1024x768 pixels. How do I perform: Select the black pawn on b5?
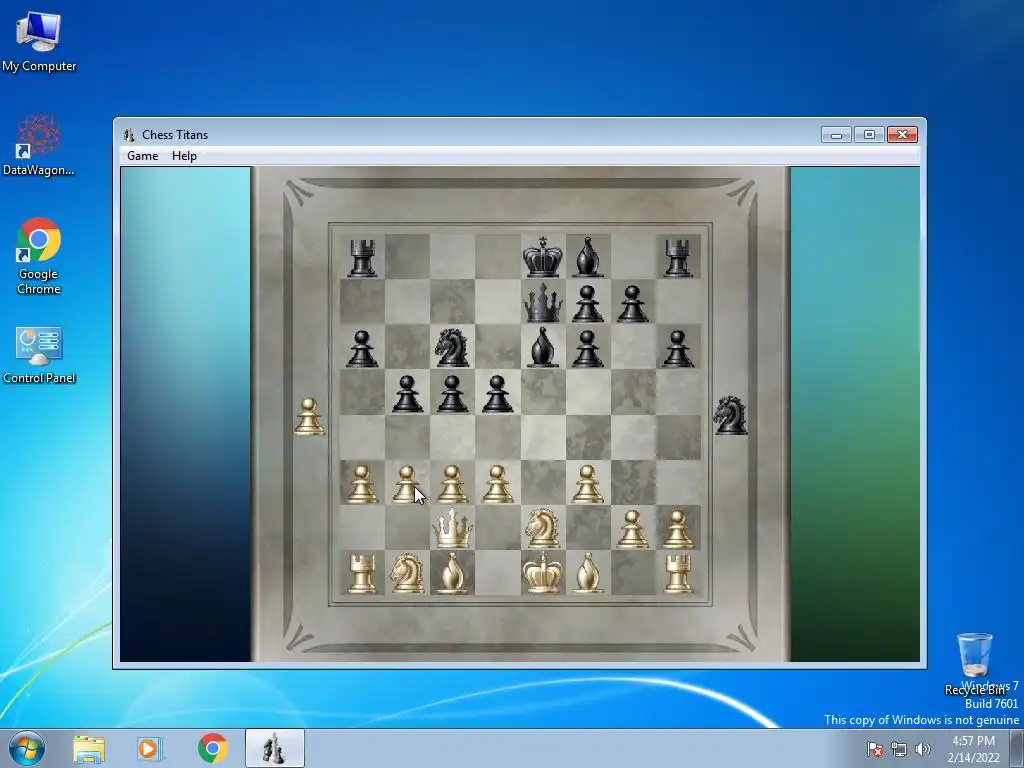tap(408, 394)
